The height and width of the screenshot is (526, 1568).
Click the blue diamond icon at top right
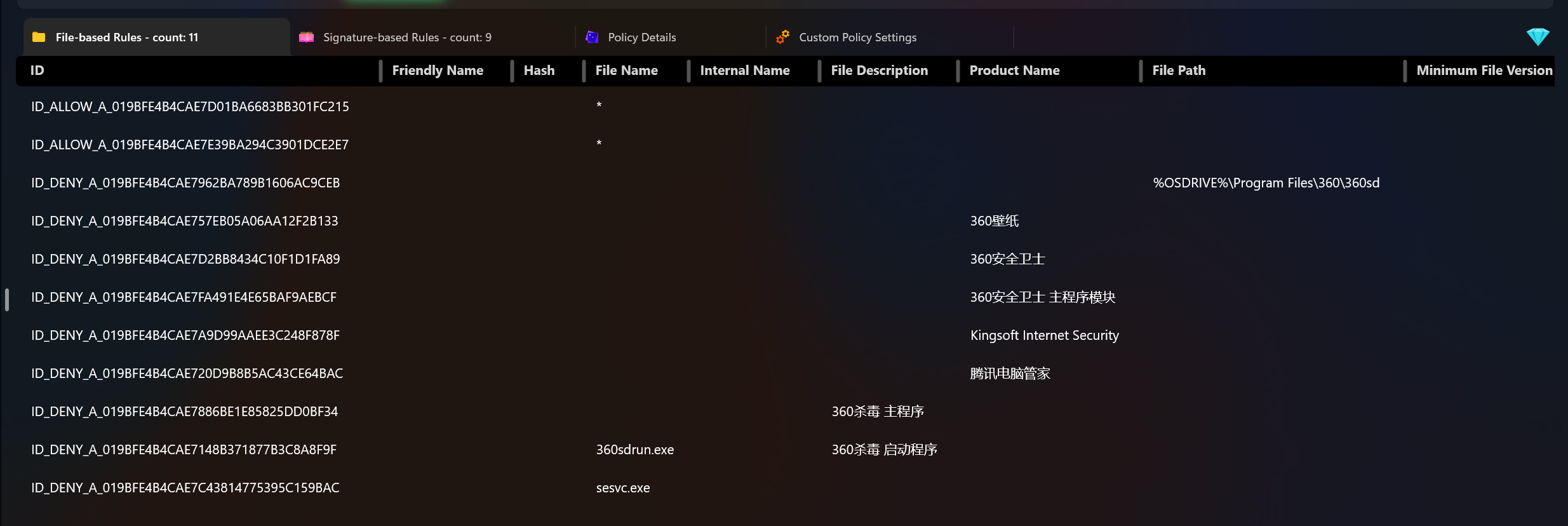[1538, 37]
